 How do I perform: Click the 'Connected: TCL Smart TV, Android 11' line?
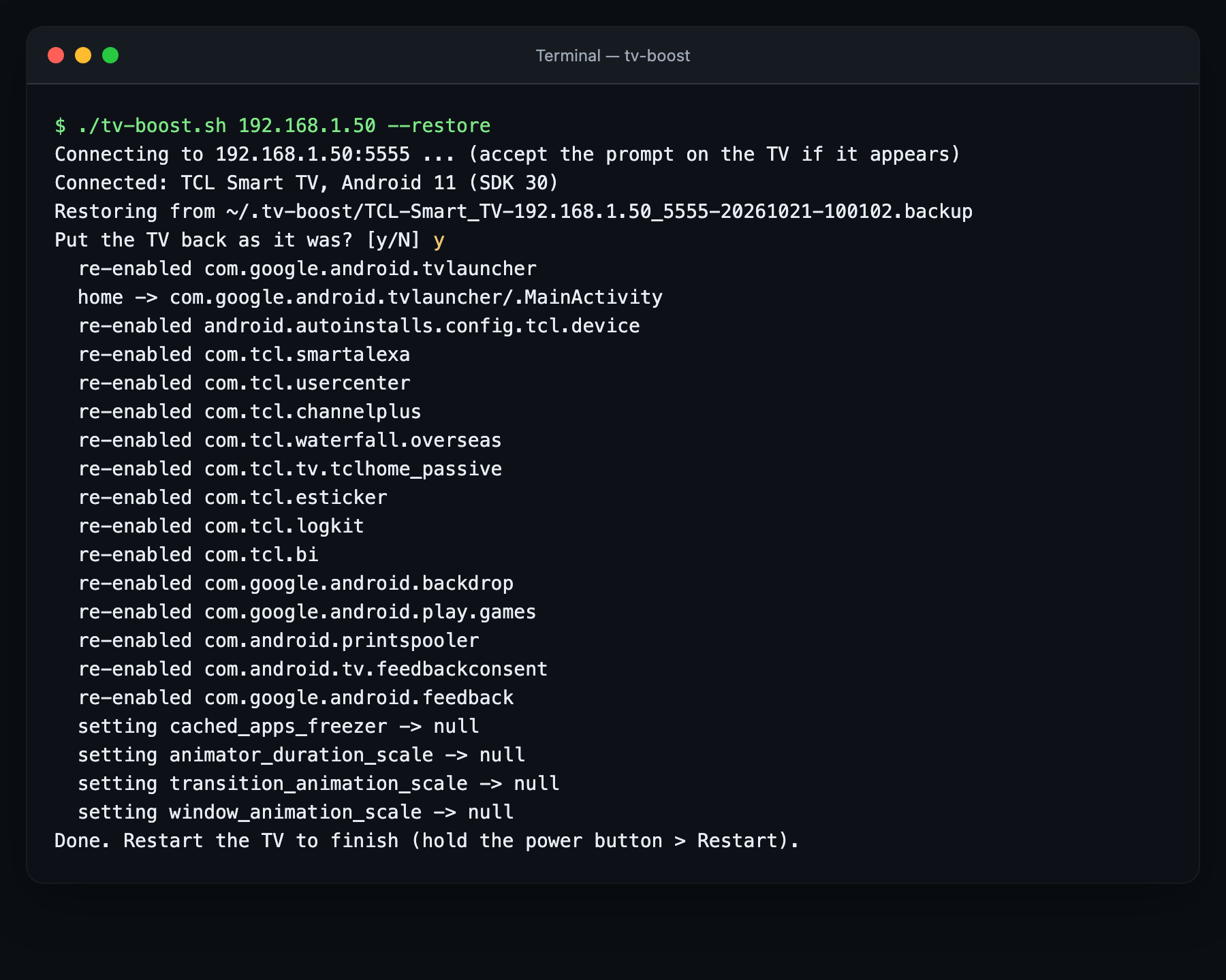point(306,183)
